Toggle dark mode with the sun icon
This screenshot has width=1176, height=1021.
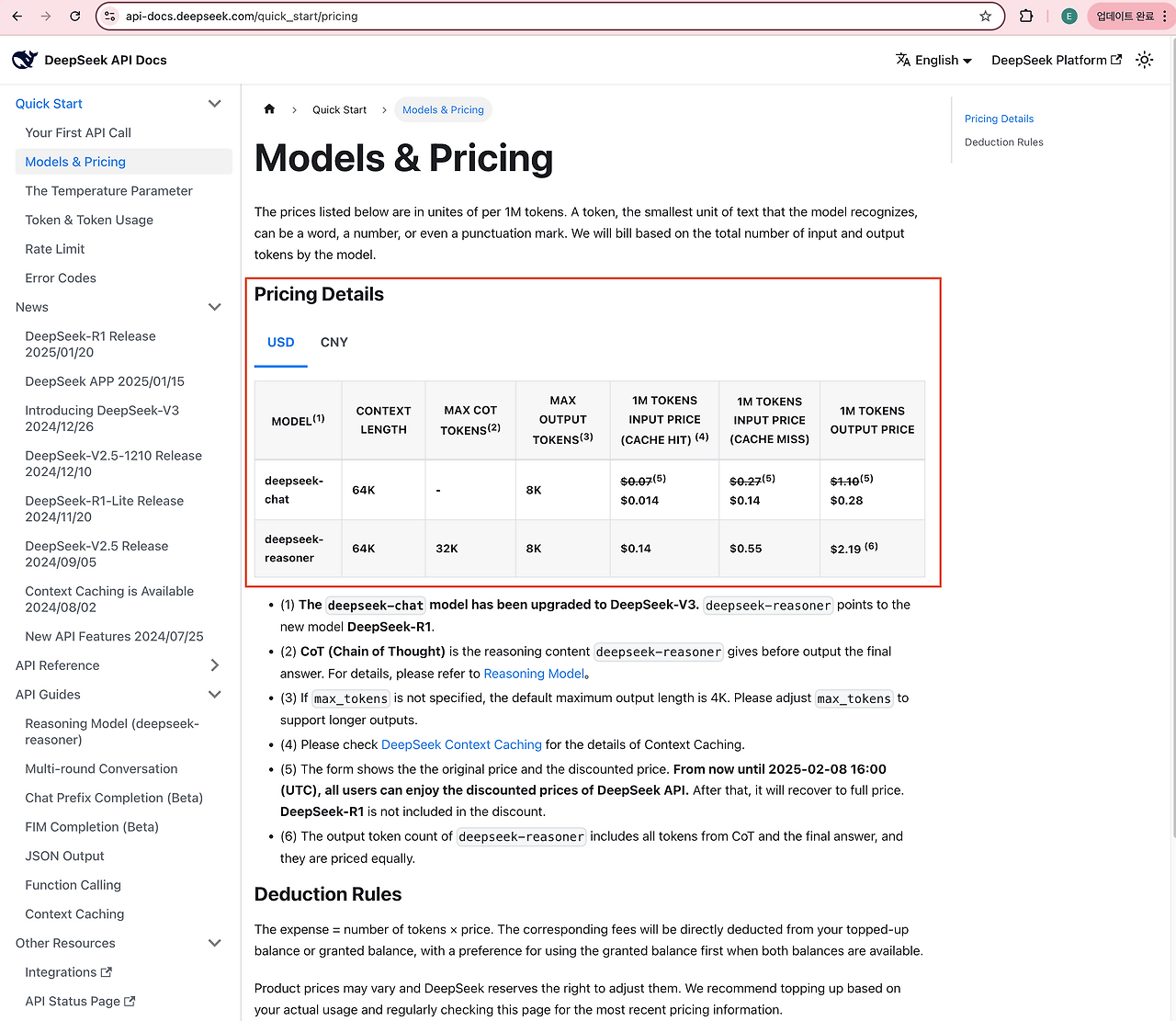pyautogui.click(x=1144, y=60)
